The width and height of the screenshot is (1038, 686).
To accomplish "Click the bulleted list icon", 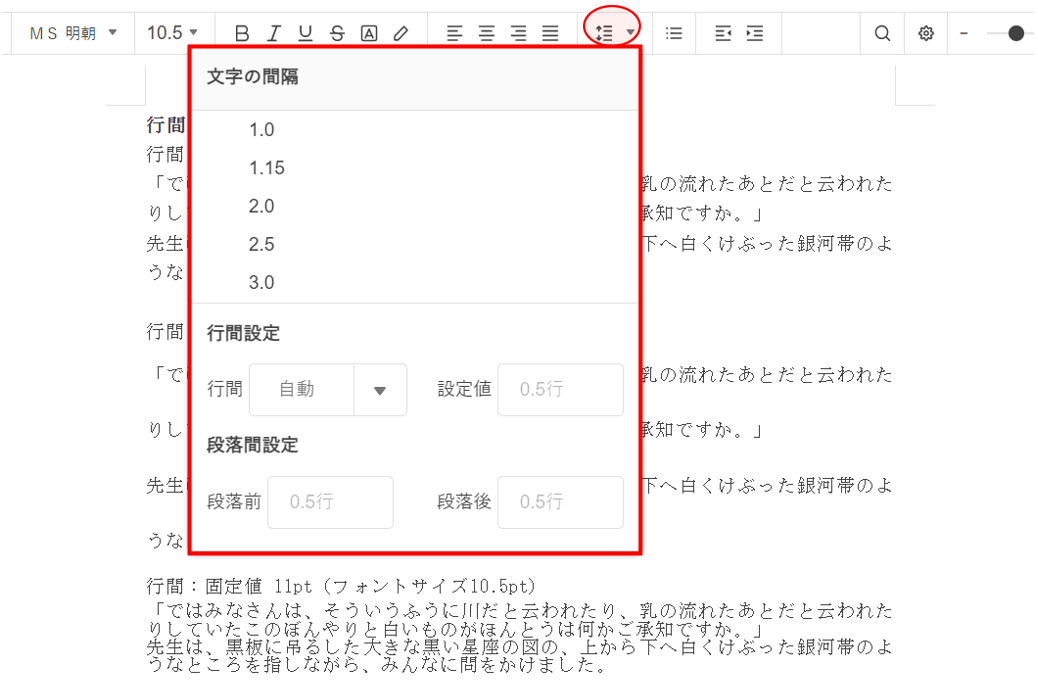I will click(x=674, y=33).
